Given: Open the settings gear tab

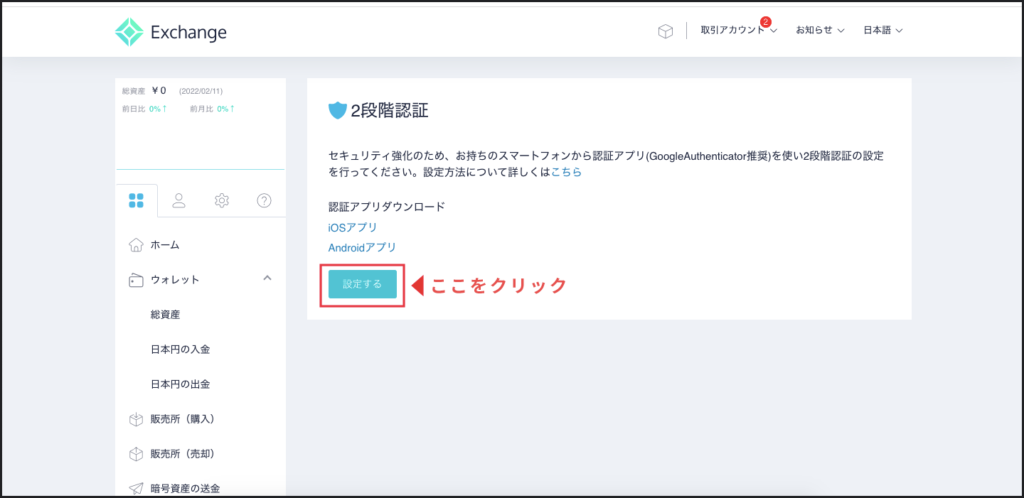Looking at the screenshot, I should point(221,200).
